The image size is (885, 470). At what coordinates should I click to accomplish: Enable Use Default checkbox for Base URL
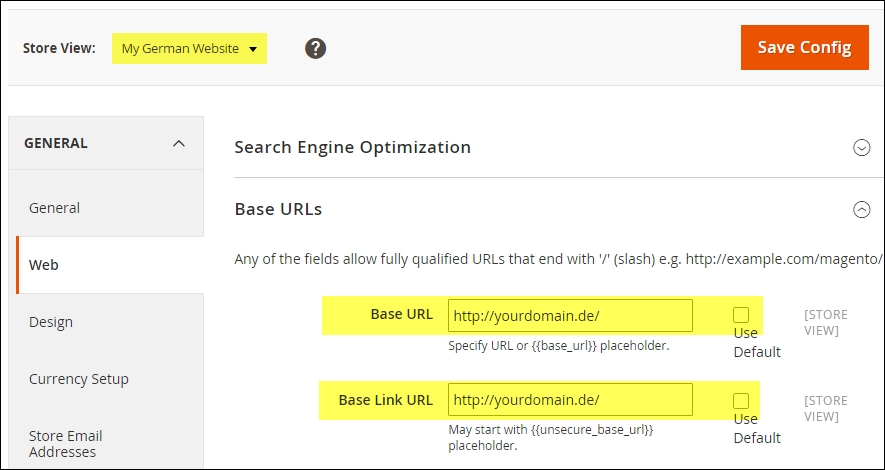point(741,315)
